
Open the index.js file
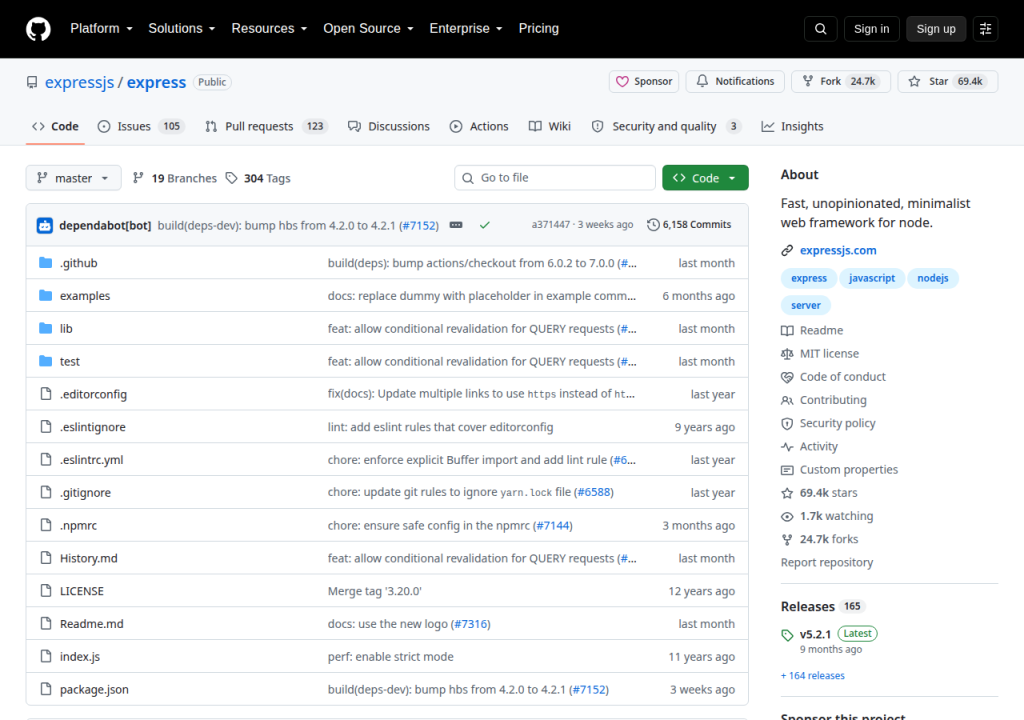[80, 657]
